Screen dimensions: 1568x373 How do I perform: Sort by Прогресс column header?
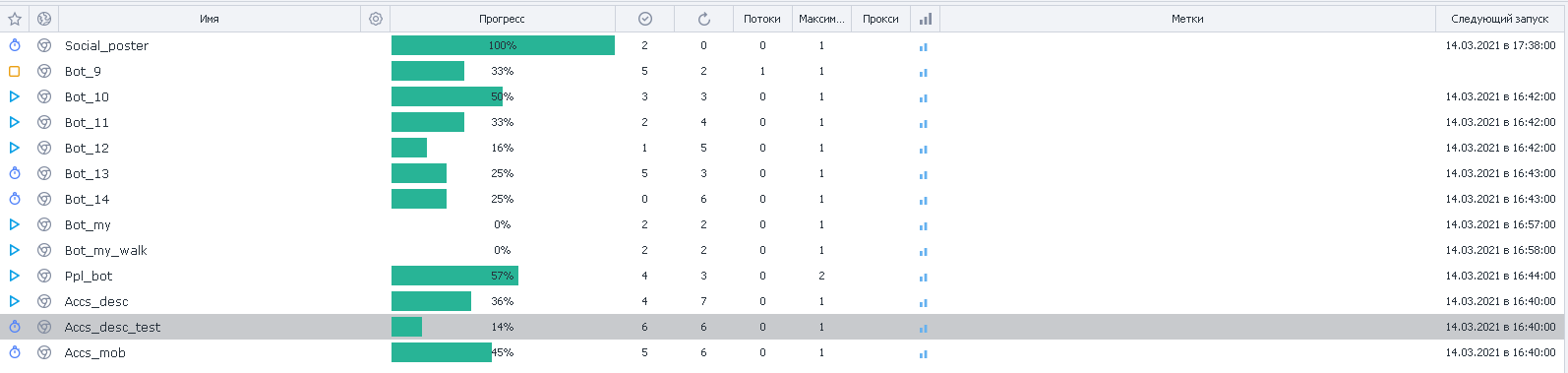click(x=502, y=19)
